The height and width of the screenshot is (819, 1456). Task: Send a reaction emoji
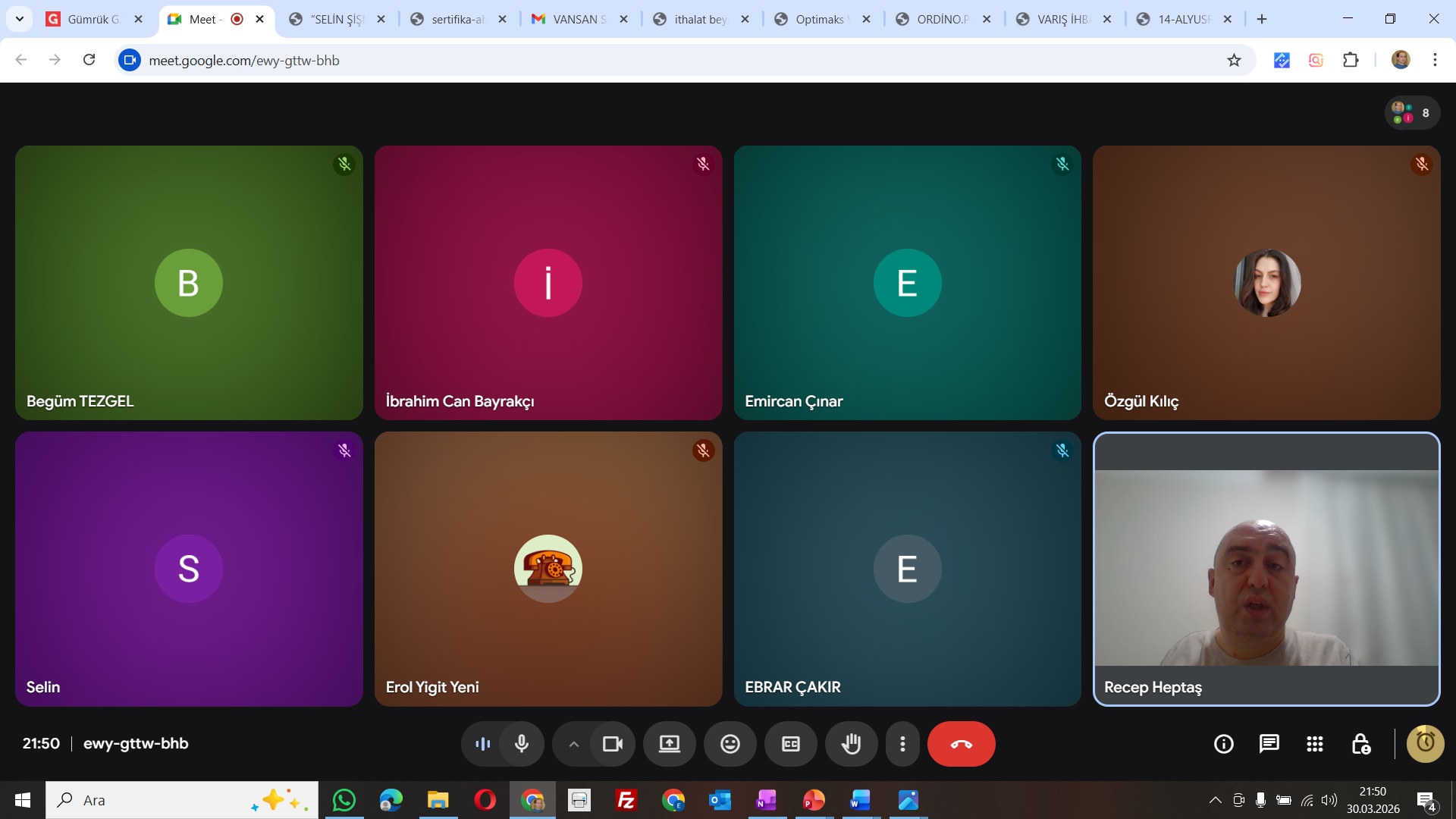tap(730, 744)
